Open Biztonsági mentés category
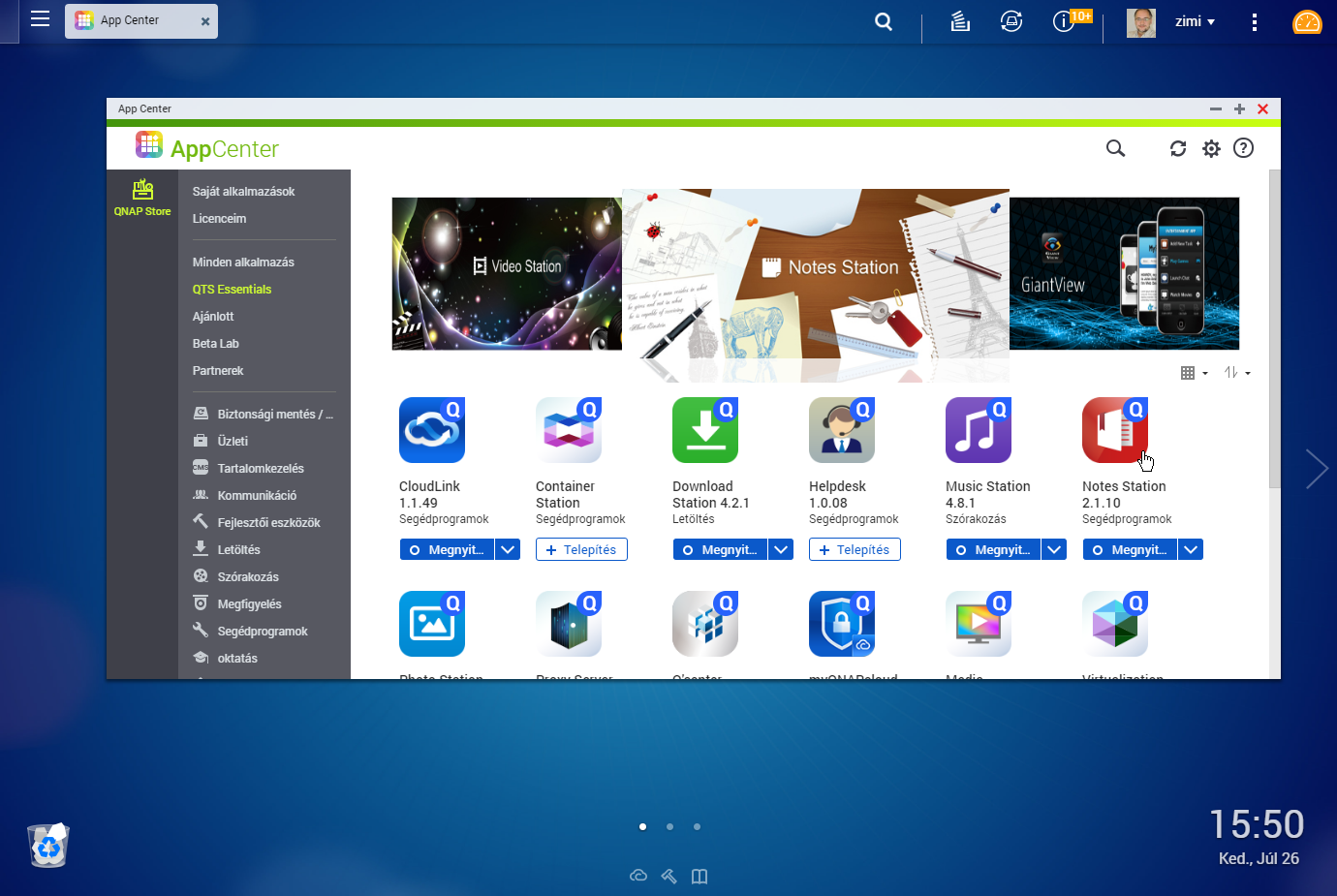Viewport: 1337px width, 896px height. (263, 415)
